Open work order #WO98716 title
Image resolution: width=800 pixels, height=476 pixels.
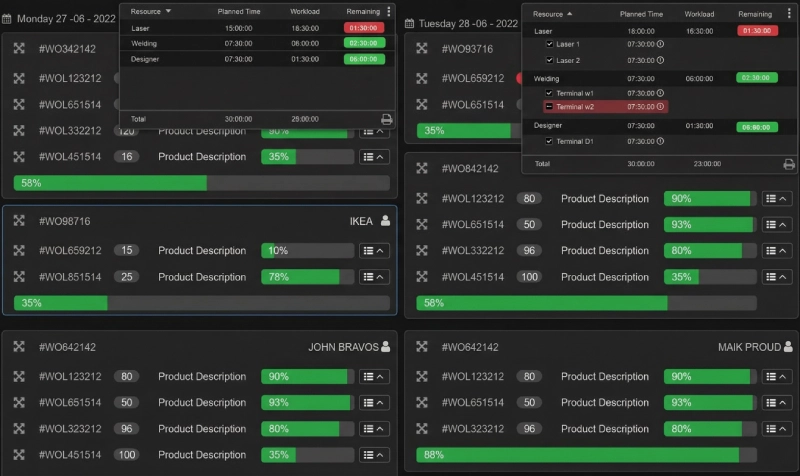point(65,221)
